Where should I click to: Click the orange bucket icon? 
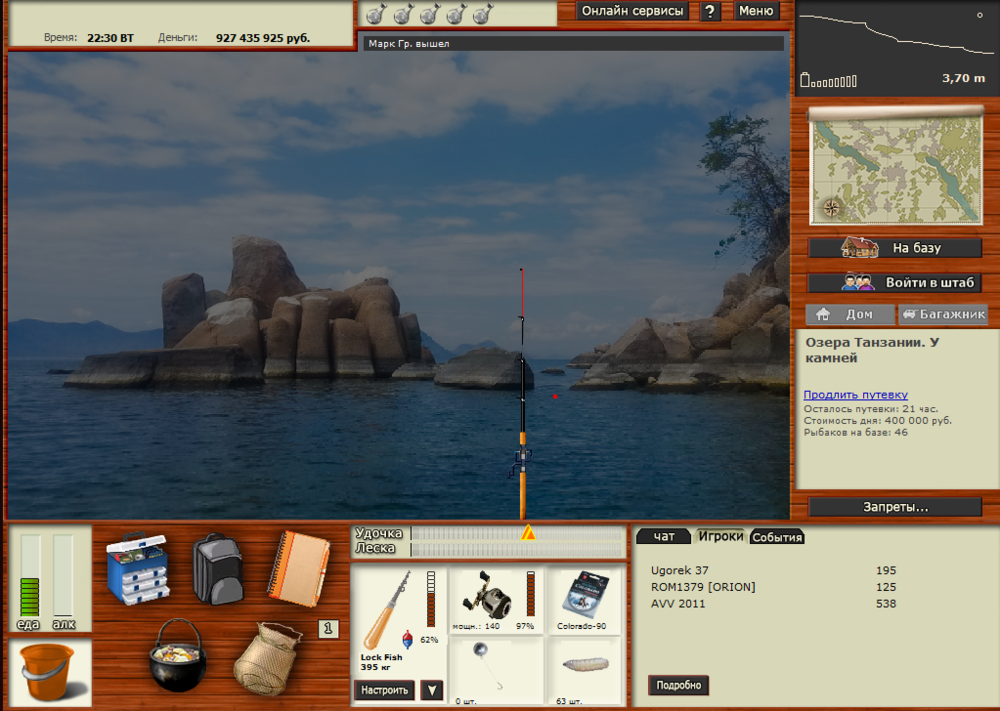click(x=48, y=671)
